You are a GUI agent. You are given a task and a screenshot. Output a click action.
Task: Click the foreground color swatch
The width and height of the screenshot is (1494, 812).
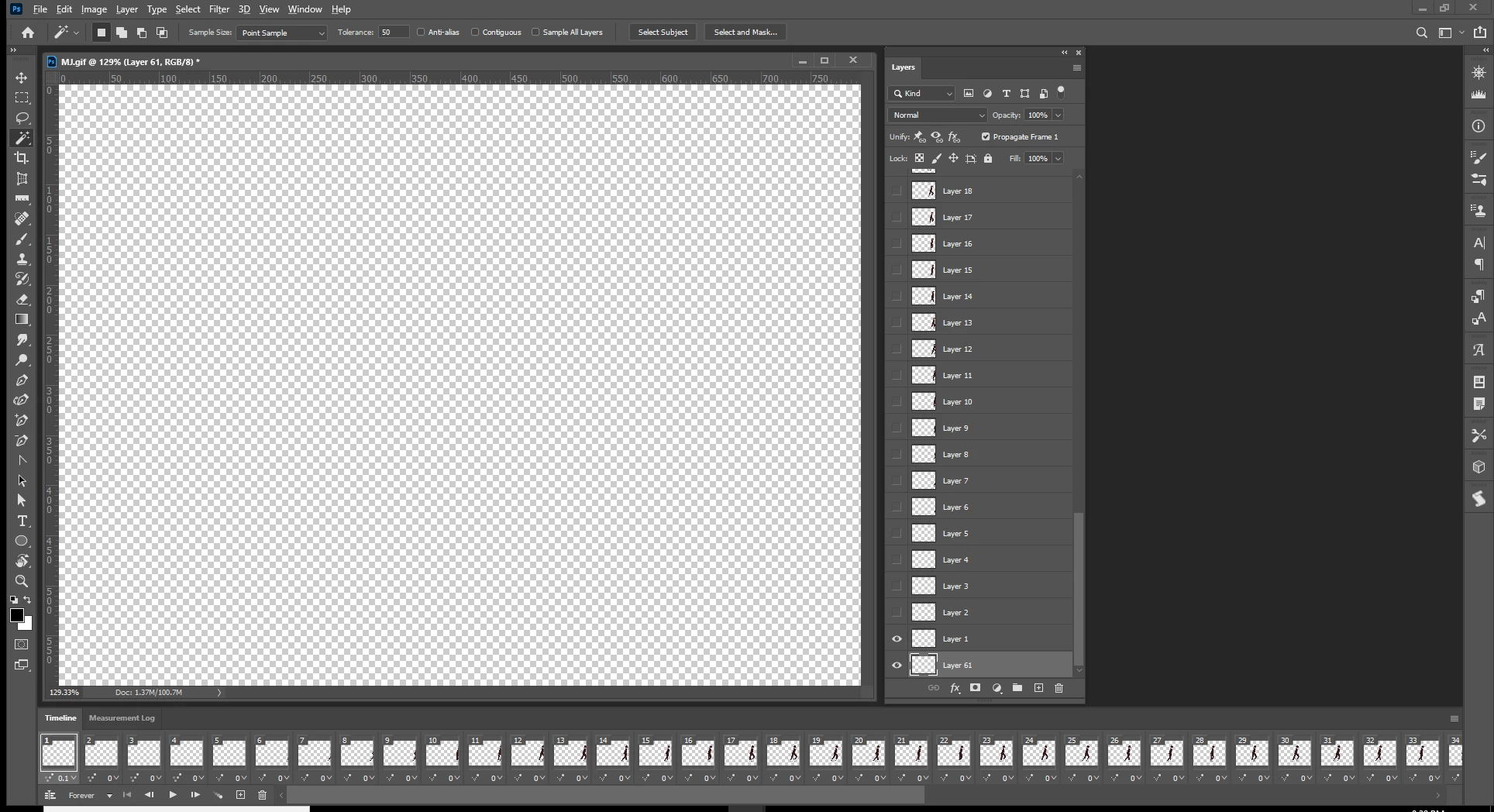[x=16, y=615]
